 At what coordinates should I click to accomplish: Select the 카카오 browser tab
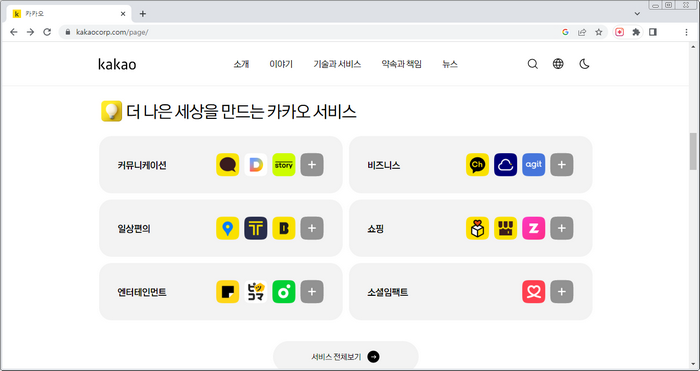(69, 14)
